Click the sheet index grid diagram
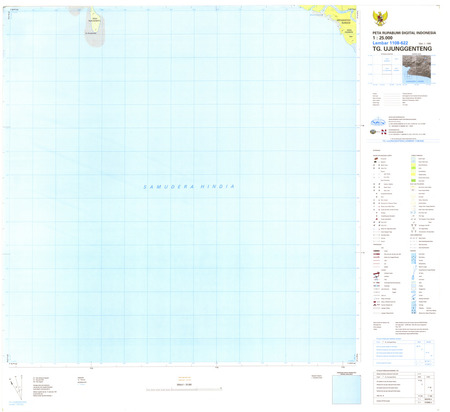Image resolution: width=450 pixels, height=412 pixels. [x=385, y=69]
